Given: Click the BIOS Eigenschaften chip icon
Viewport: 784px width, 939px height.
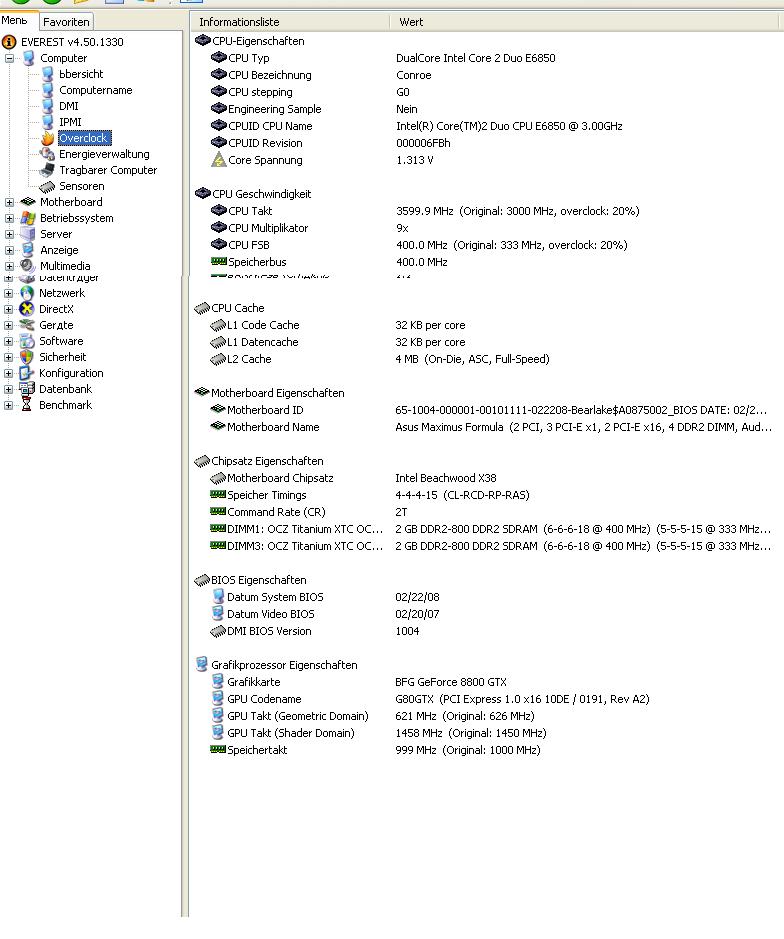Looking at the screenshot, I should point(202,580).
